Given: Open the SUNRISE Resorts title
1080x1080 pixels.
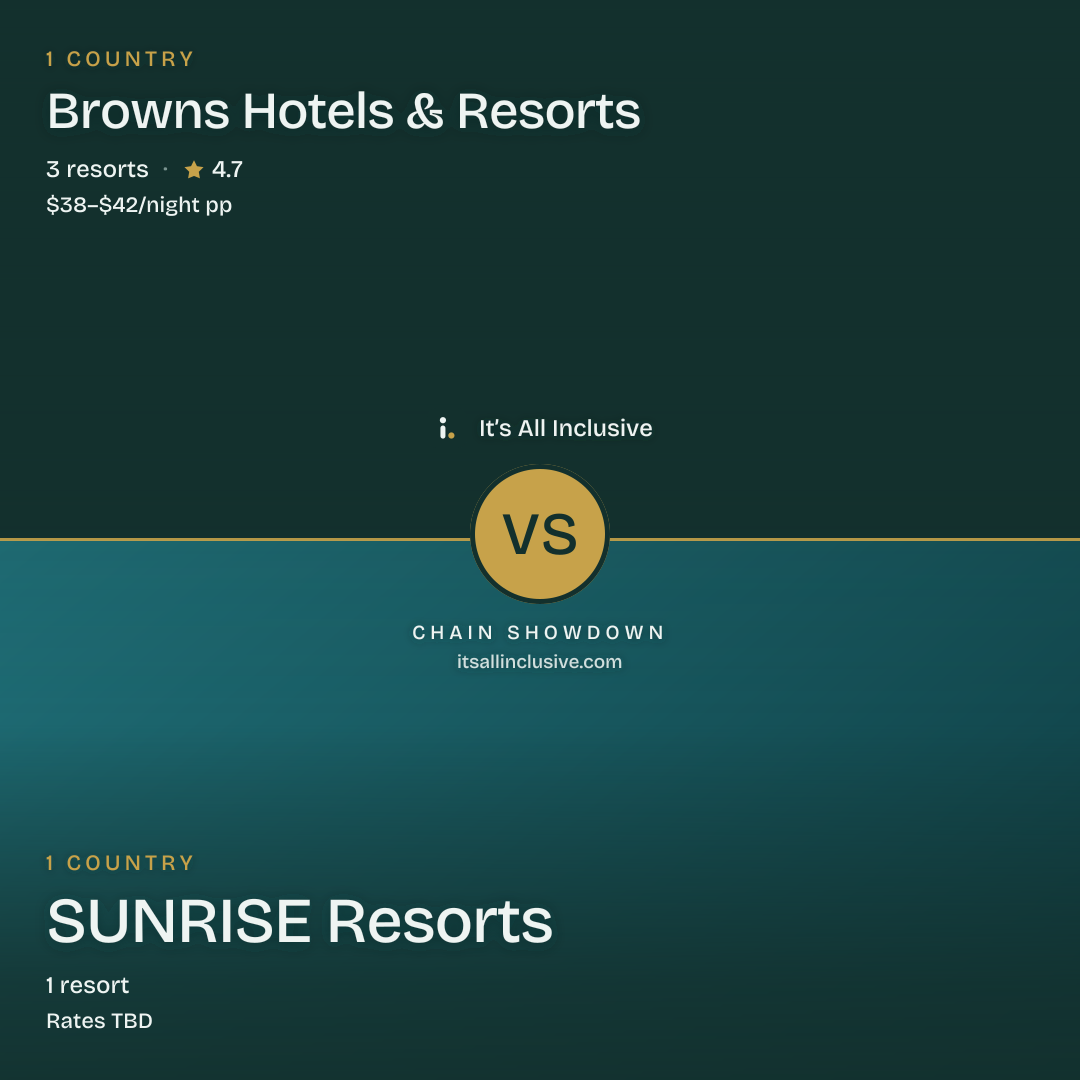Looking at the screenshot, I should tap(300, 921).
